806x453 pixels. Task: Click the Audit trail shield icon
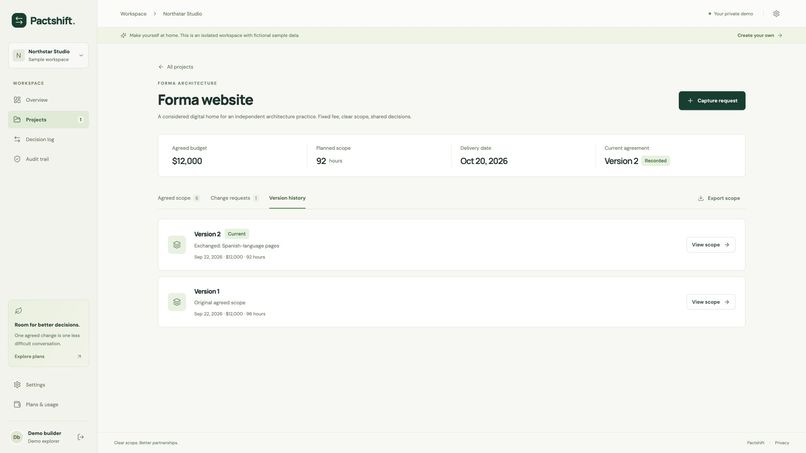(17, 159)
